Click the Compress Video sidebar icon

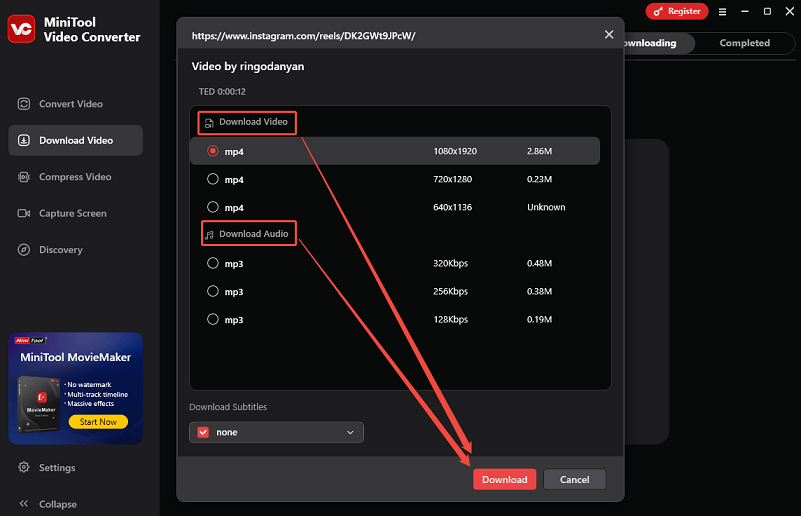[x=24, y=177]
